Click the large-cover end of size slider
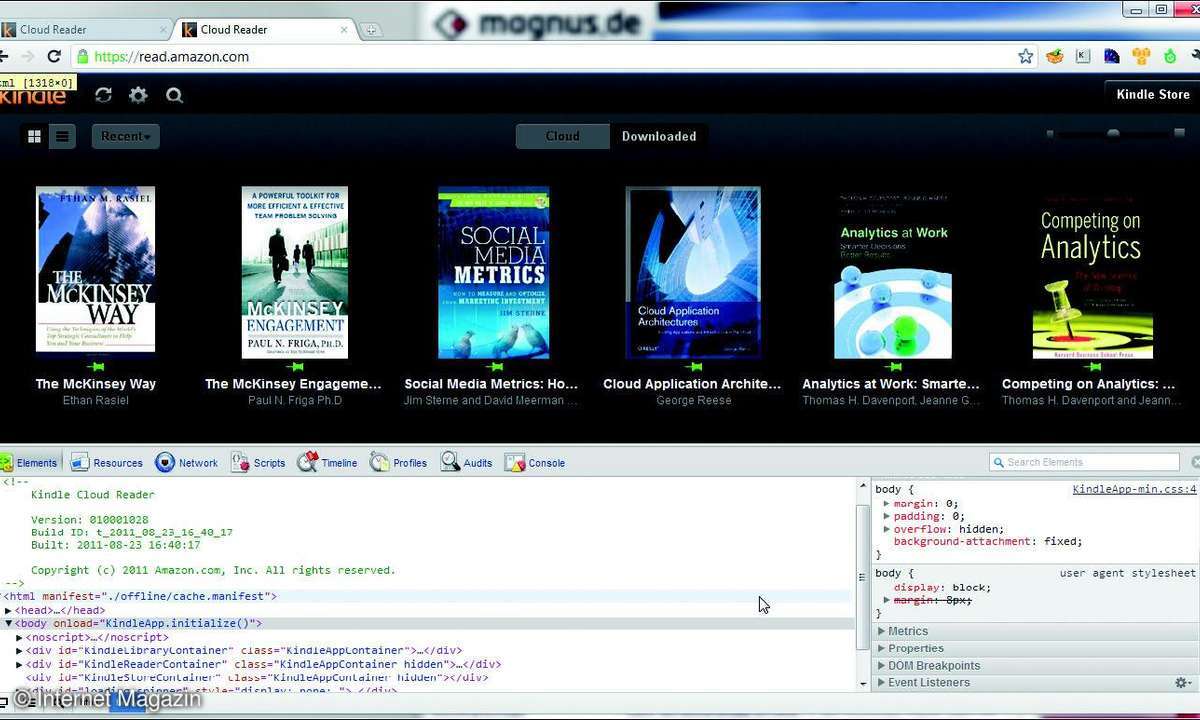The height and width of the screenshot is (720, 1200). point(1179,133)
